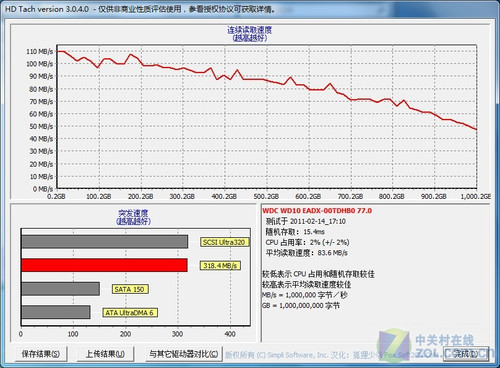
Task: Click the 连续读取速度 chart title
Action: point(250,30)
